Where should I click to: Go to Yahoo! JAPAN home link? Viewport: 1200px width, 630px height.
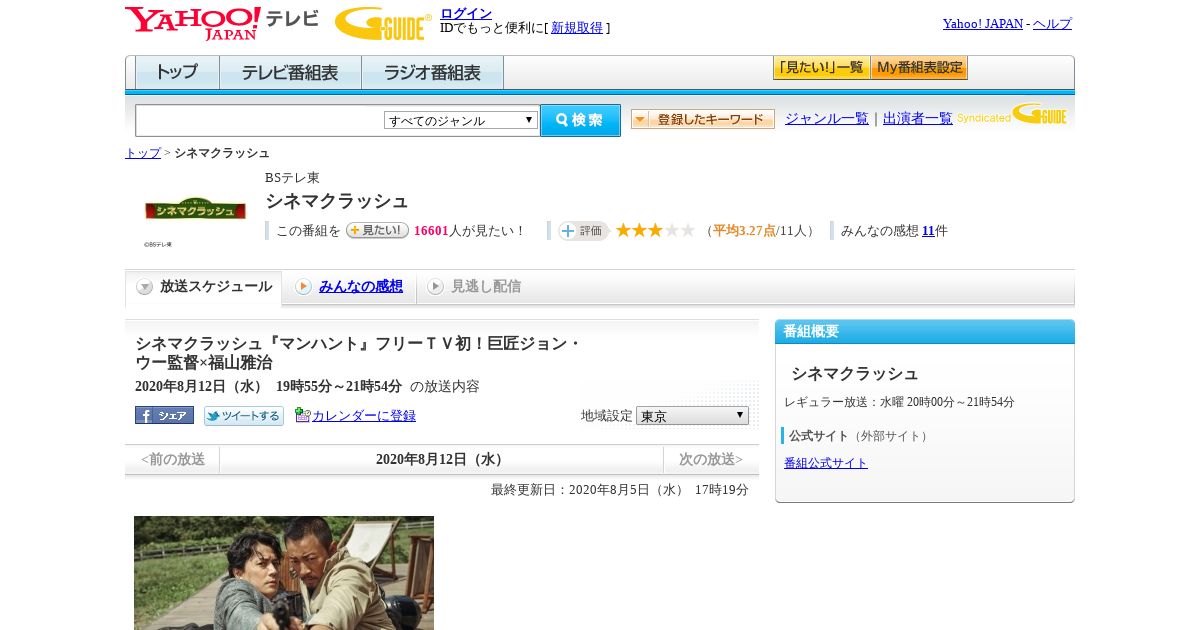point(983,24)
